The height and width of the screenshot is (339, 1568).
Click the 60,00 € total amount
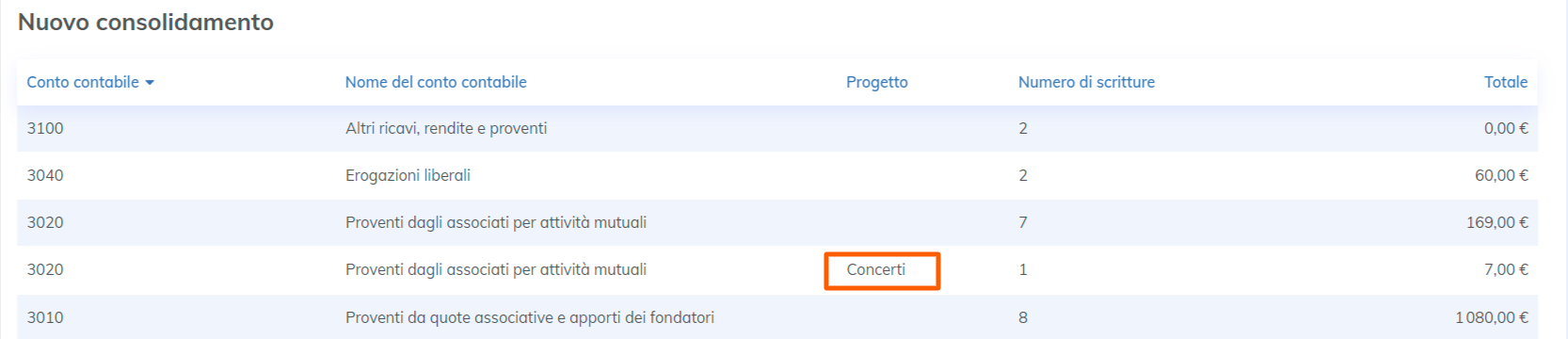pyautogui.click(x=1501, y=175)
